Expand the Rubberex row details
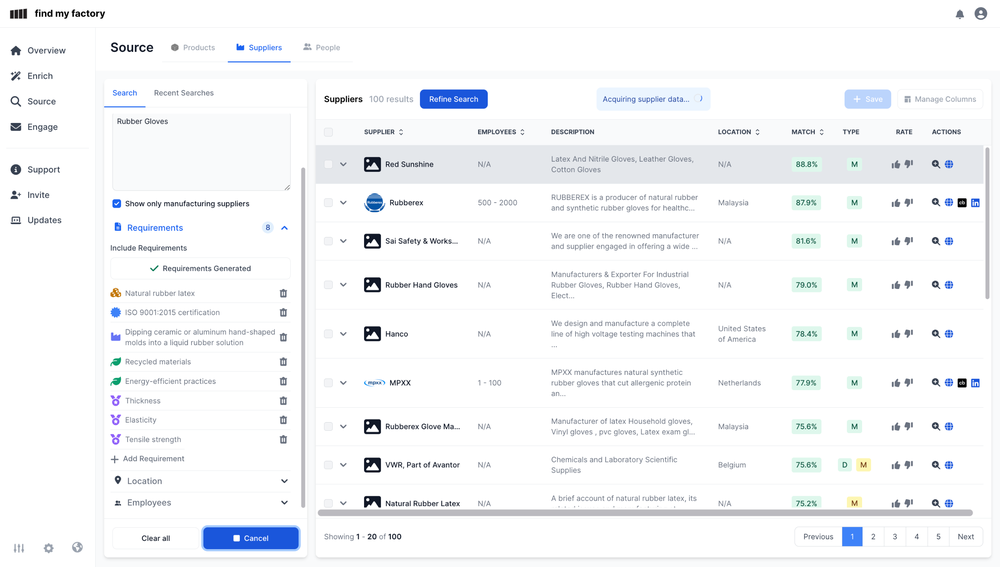 point(343,203)
